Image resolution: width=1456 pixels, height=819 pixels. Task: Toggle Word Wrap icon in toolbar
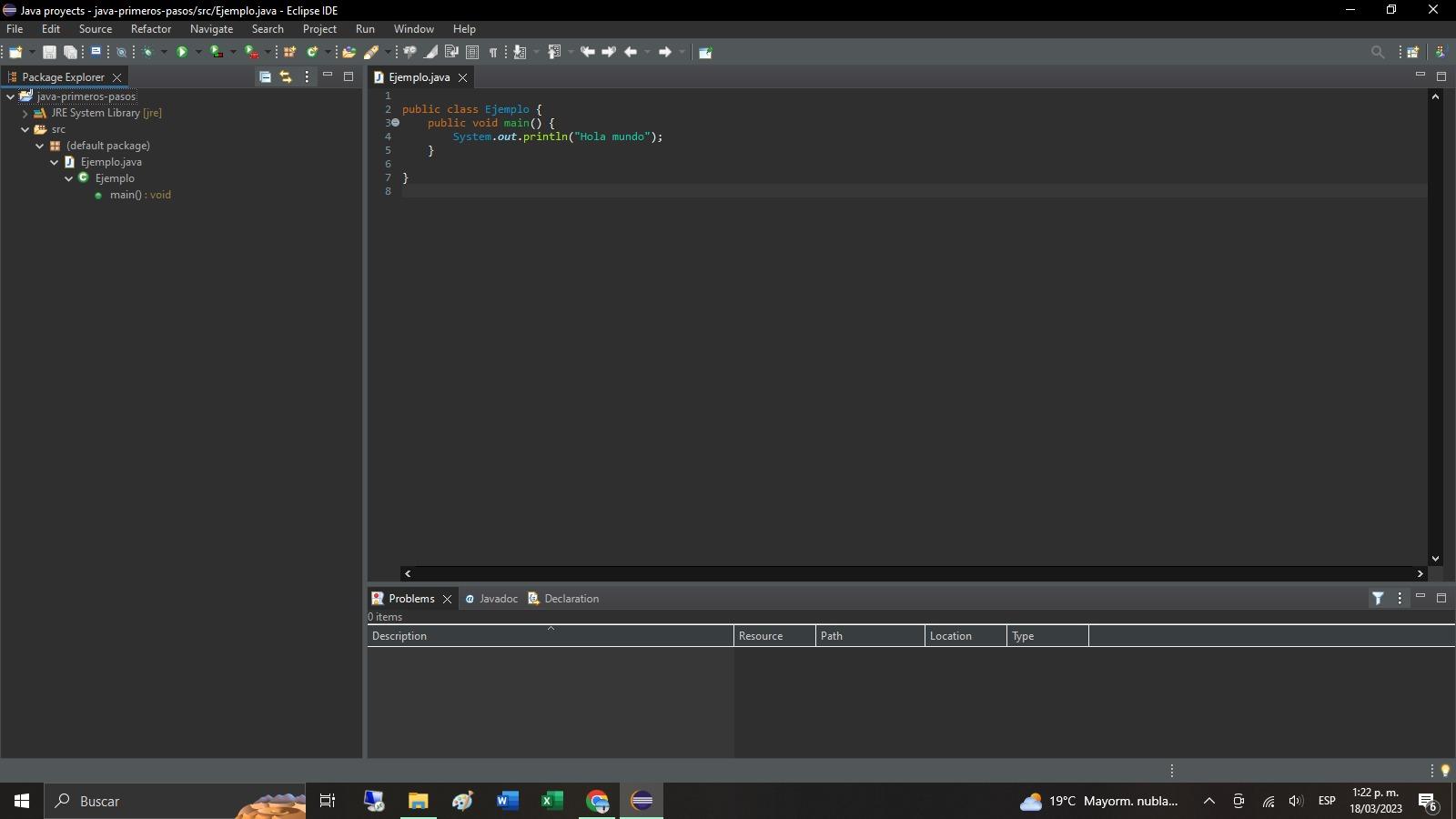[x=451, y=52]
